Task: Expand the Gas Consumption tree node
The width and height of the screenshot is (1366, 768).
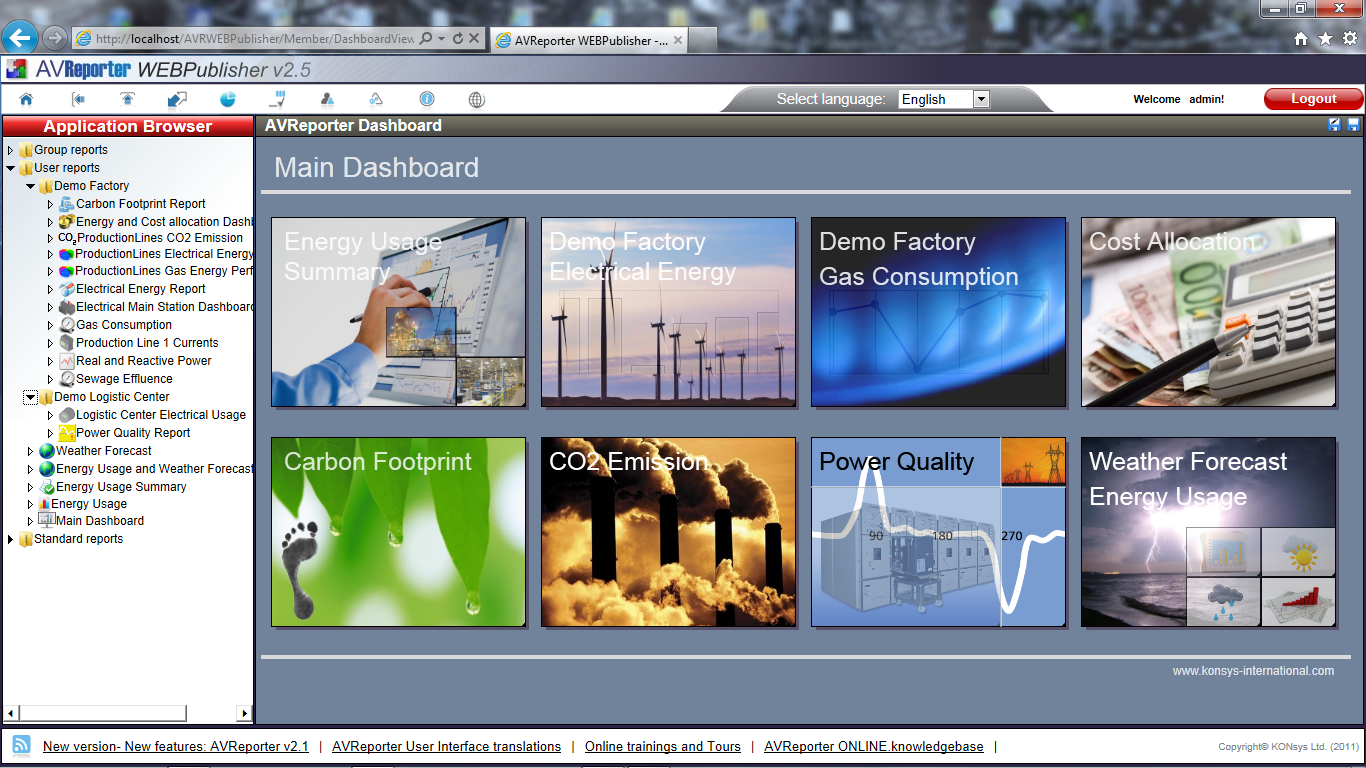Action: (50, 325)
